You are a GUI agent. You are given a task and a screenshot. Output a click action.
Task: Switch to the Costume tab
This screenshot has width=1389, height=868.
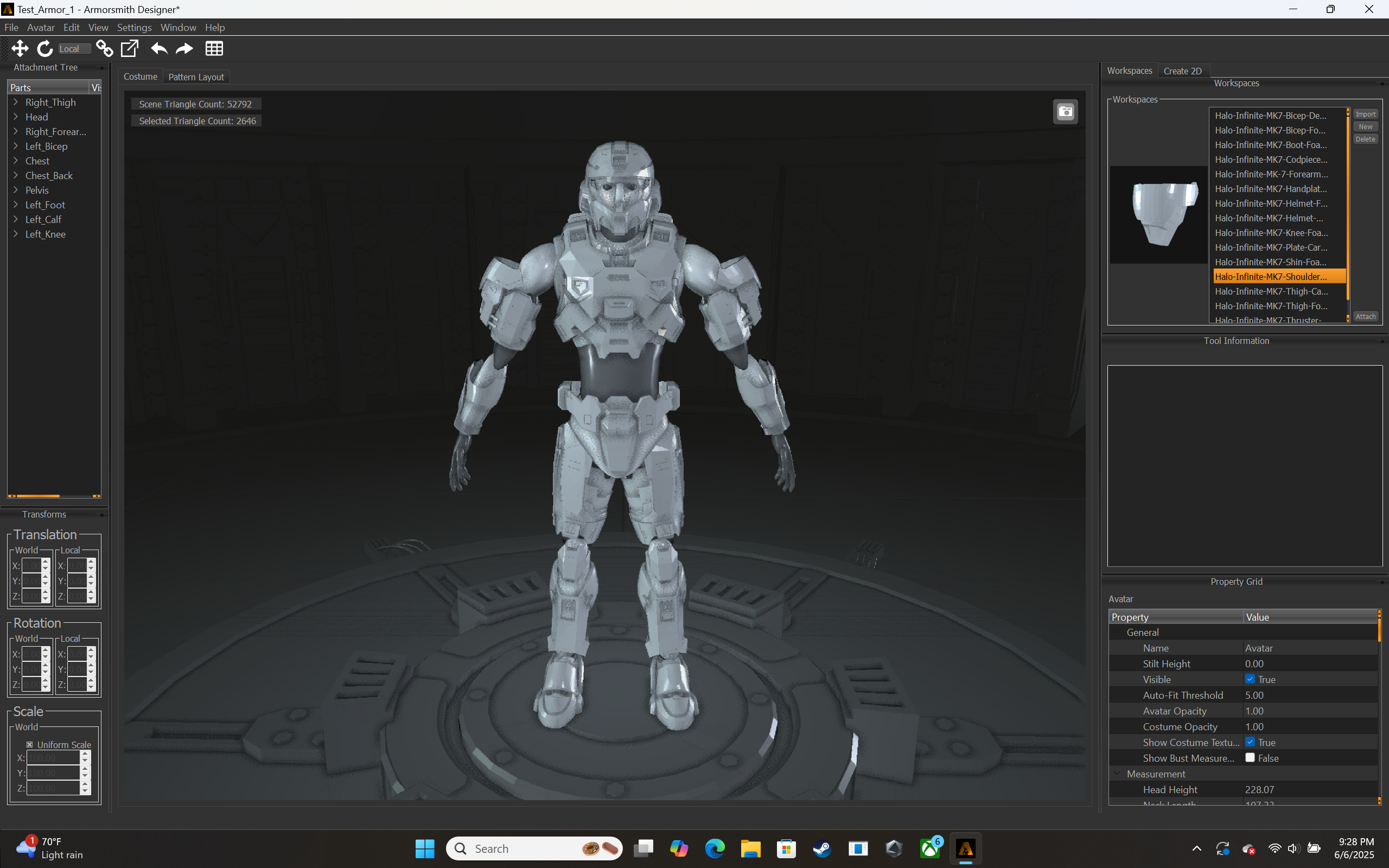point(141,77)
